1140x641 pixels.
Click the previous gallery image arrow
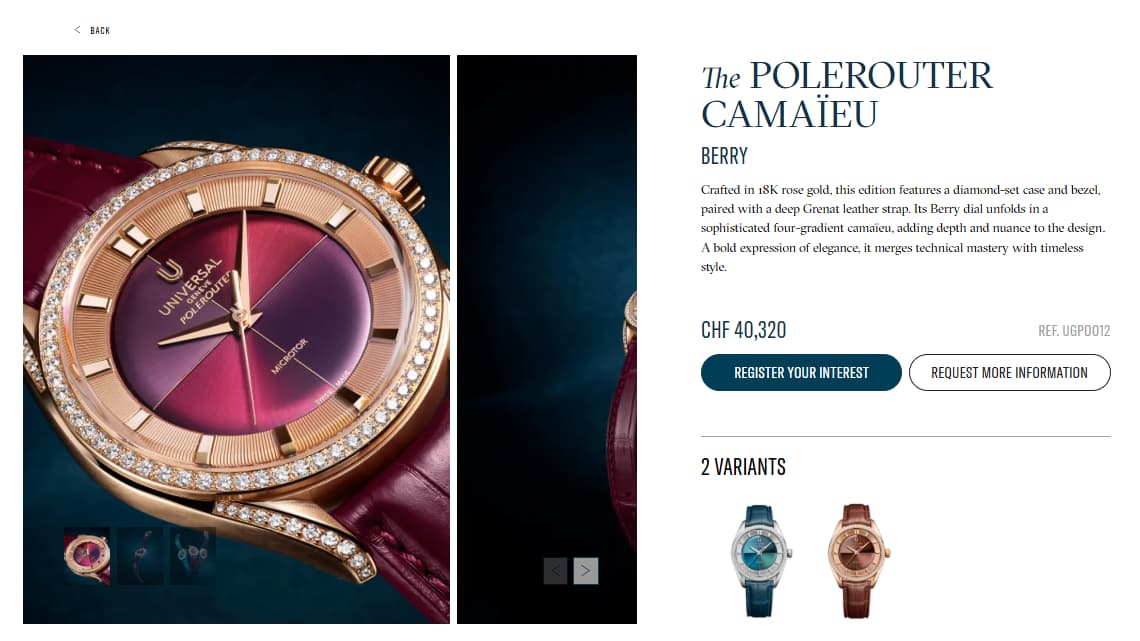pyautogui.click(x=555, y=571)
